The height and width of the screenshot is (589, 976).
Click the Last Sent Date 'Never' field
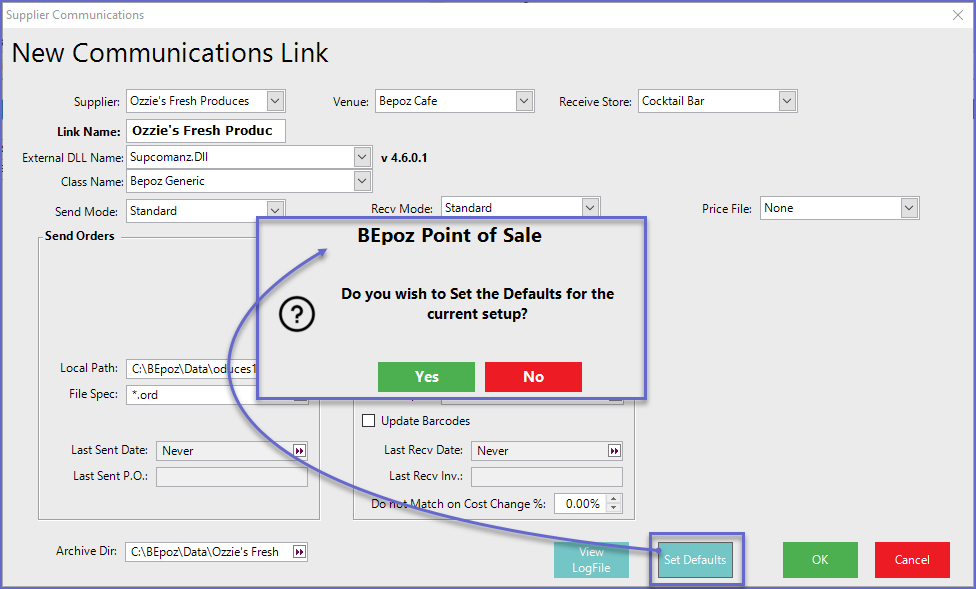pyautogui.click(x=225, y=451)
